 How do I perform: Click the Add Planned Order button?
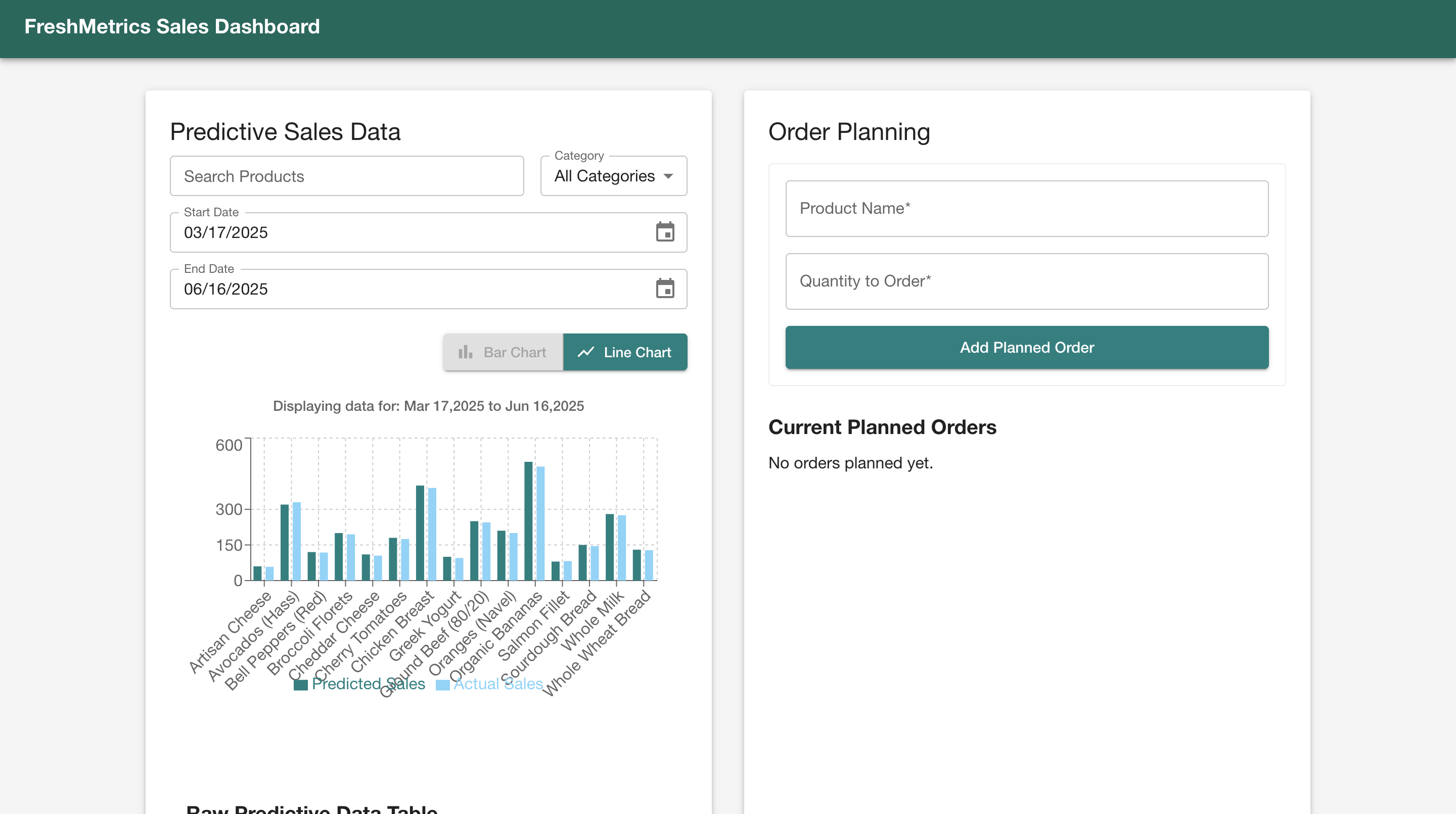(1026, 348)
